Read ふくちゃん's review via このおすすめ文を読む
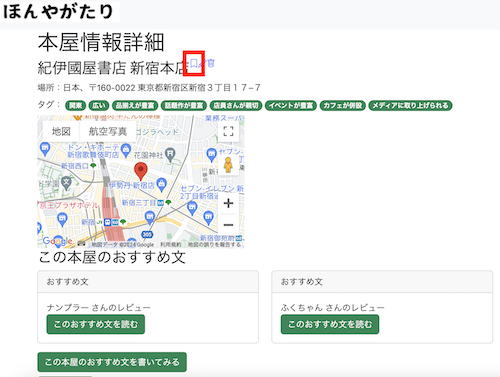 pos(330,324)
